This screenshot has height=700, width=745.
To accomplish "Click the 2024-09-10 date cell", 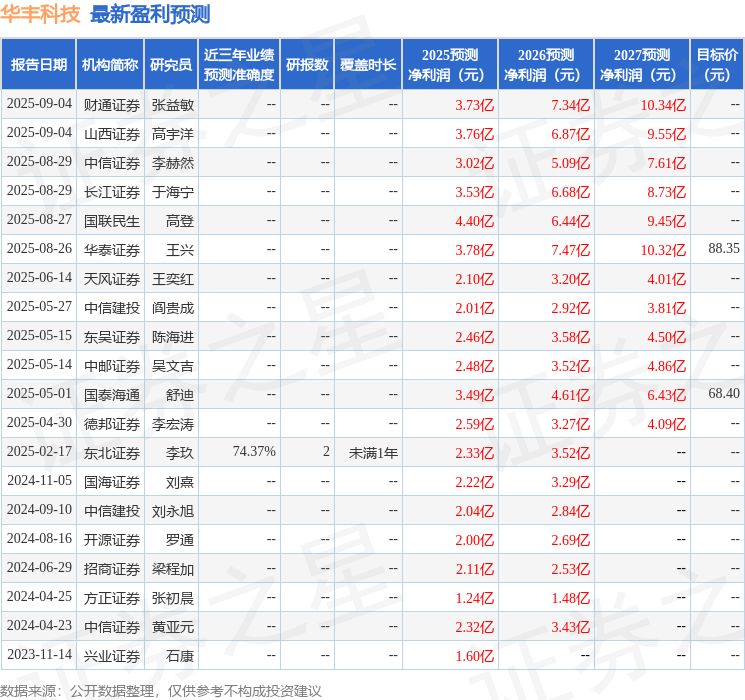I will 39,509.
